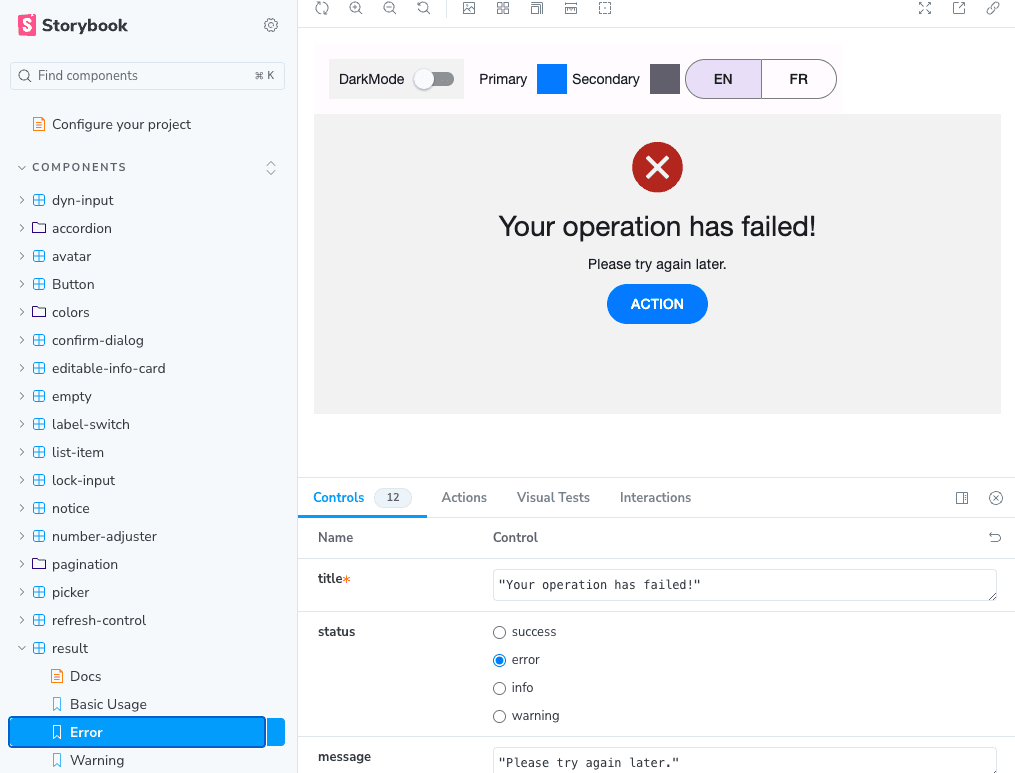Viewport: 1015px width, 773px height.
Task: Open Storybook settings gear
Action: (271, 25)
